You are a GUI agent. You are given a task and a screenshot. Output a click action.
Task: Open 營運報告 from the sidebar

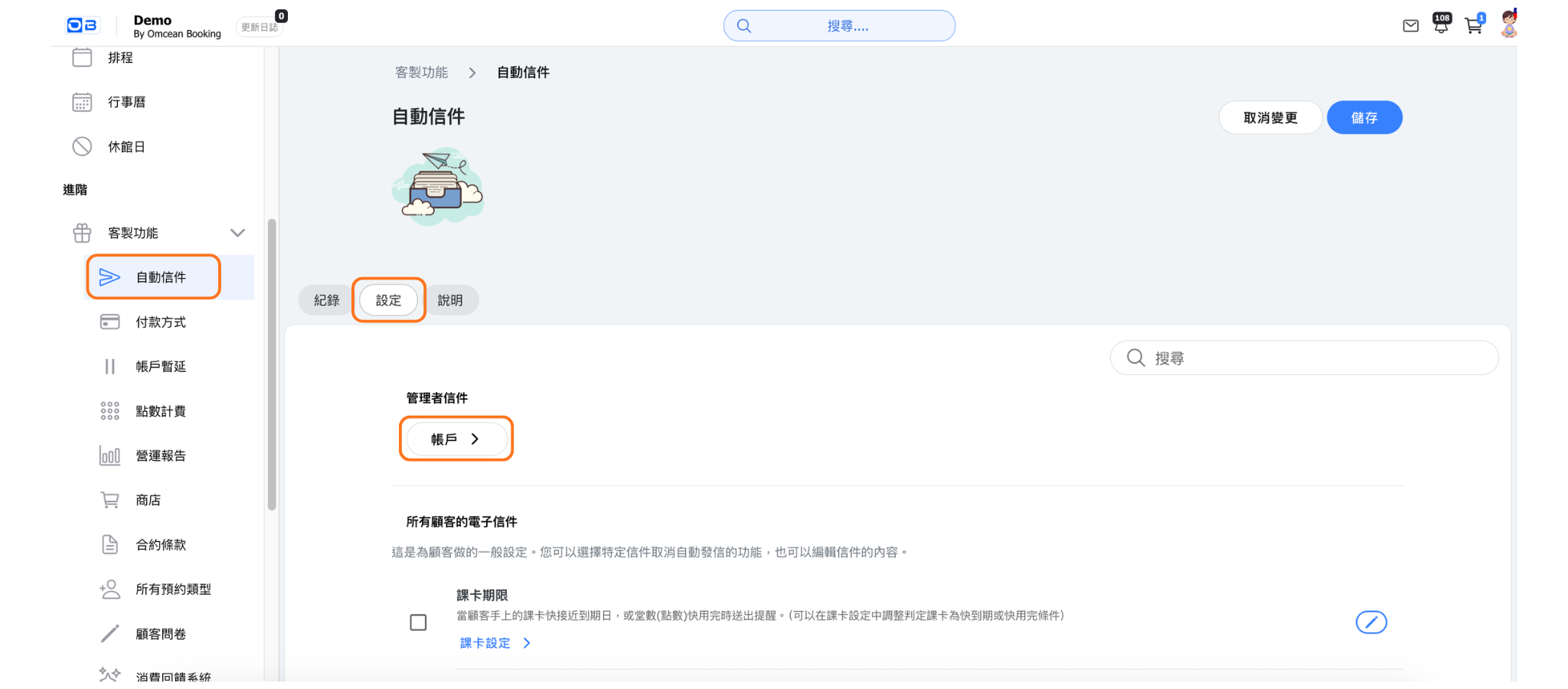[160, 456]
